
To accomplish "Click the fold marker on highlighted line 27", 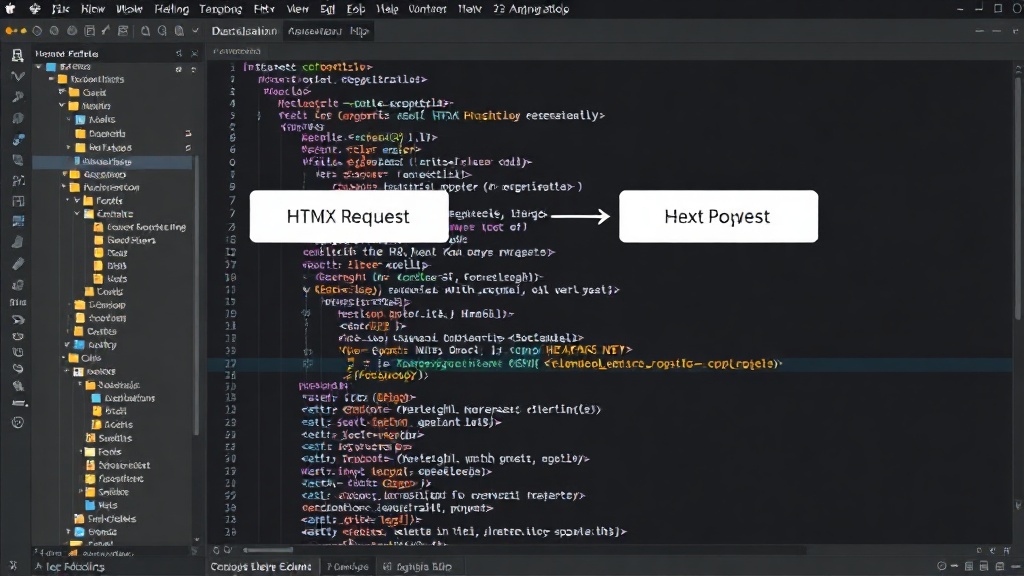I will 308,363.
